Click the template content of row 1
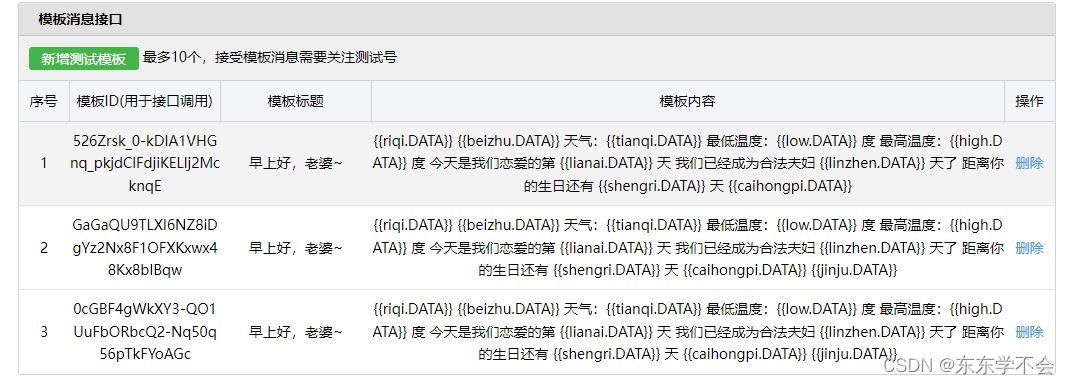The width and height of the screenshot is (1070, 384). [x=688, y=164]
